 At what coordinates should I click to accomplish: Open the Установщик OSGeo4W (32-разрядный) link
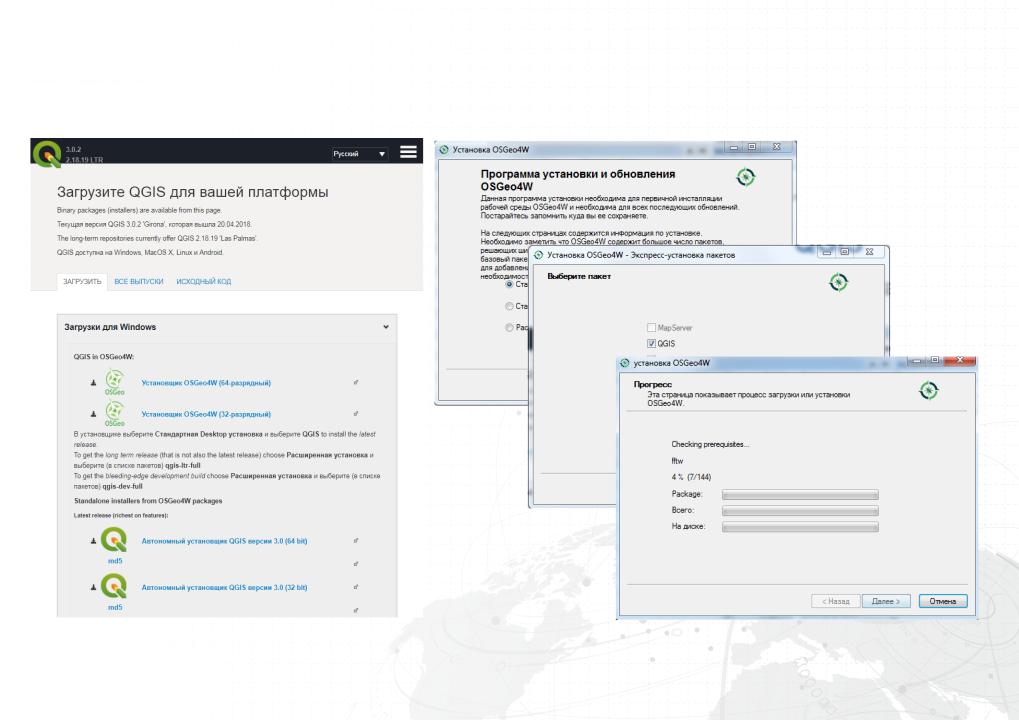point(206,414)
